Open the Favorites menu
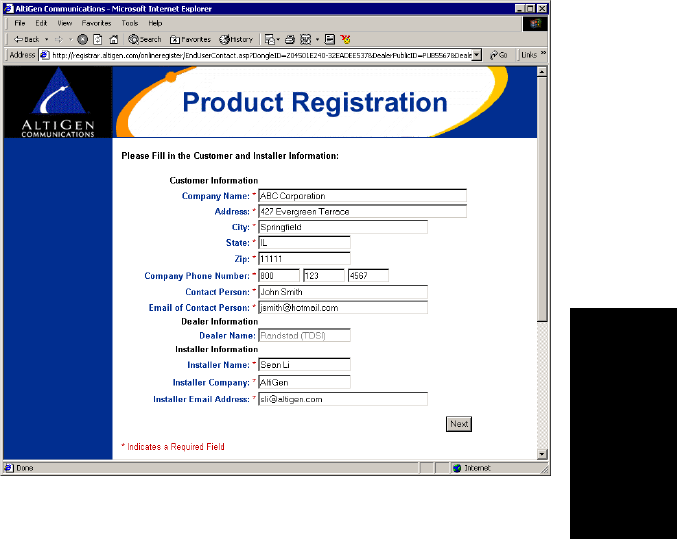The image size is (677, 539). 96,23
